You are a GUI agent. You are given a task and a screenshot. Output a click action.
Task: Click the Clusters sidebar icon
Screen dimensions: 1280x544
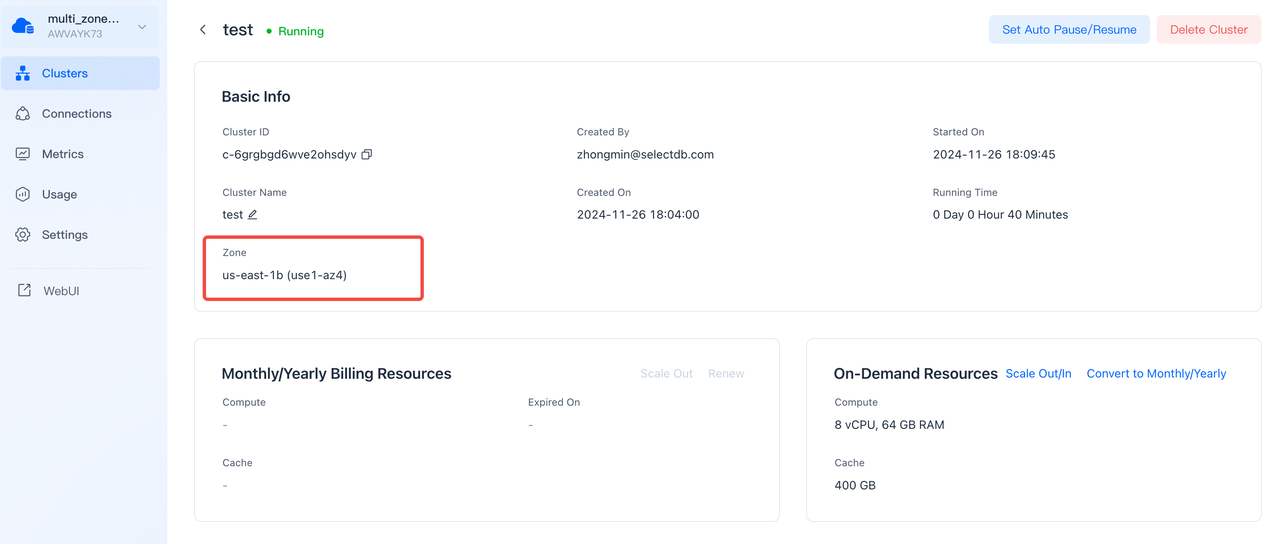(23, 74)
